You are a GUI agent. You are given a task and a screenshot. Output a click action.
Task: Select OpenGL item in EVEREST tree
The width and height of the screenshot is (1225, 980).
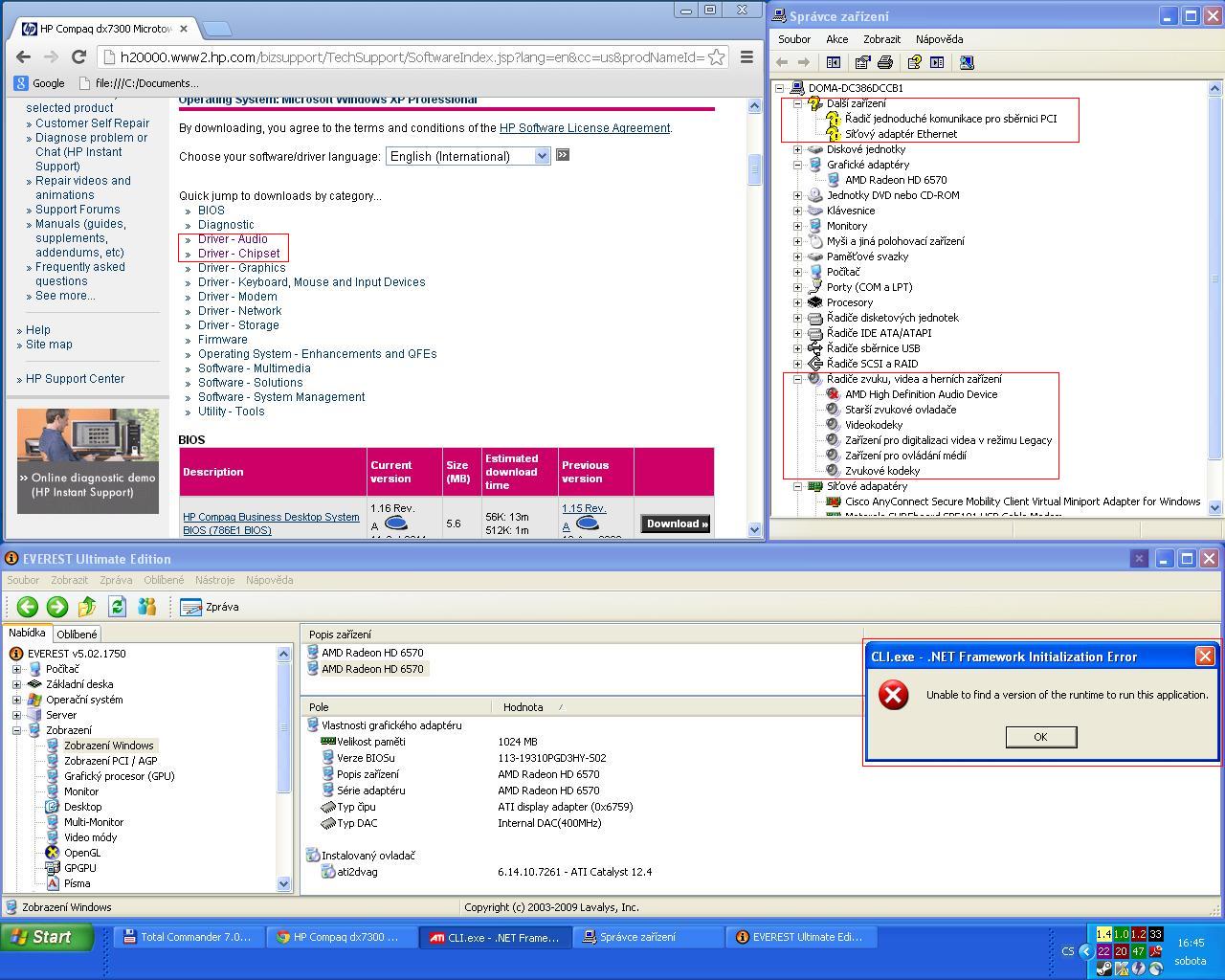(x=82, y=853)
